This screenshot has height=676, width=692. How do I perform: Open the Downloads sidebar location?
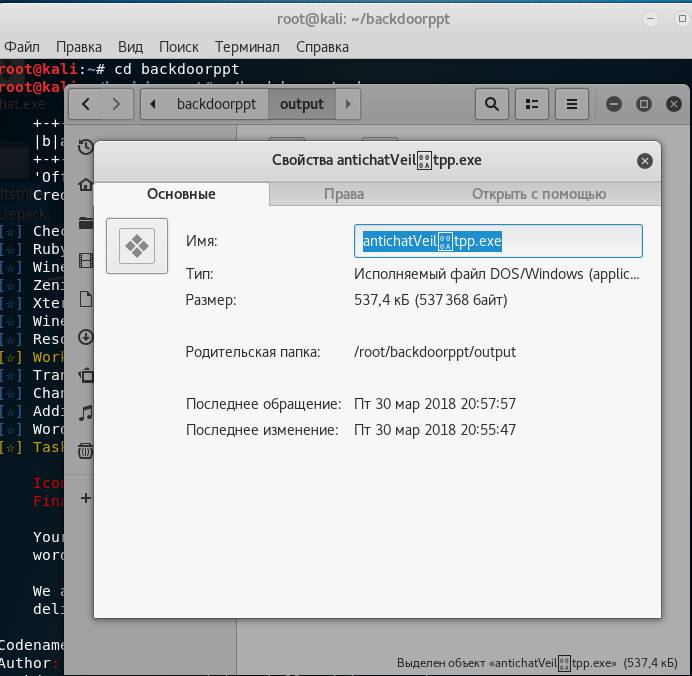click(x=85, y=337)
